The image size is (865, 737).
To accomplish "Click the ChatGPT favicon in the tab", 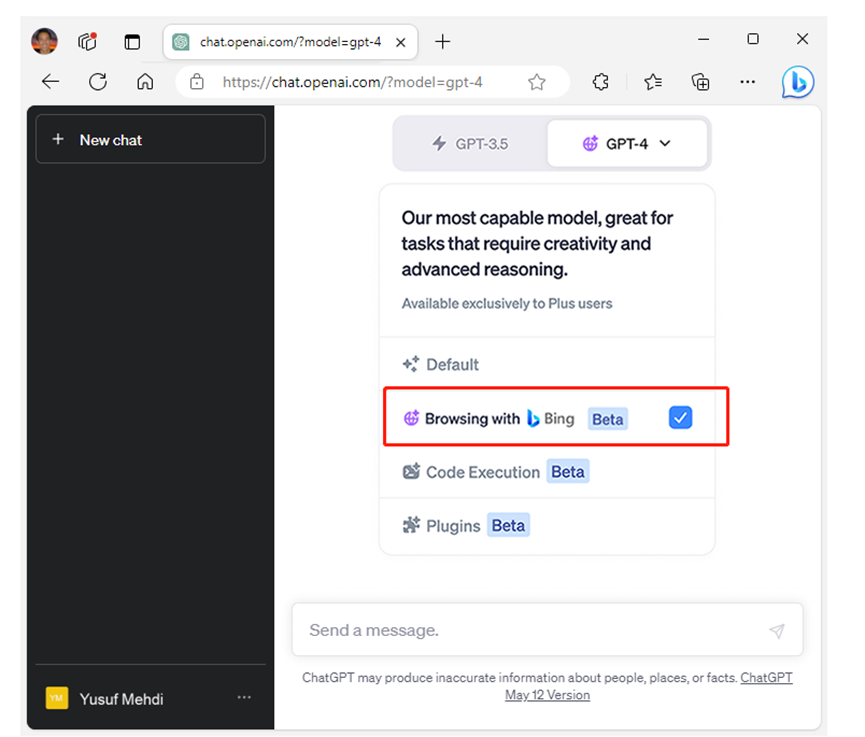I will pos(181,42).
